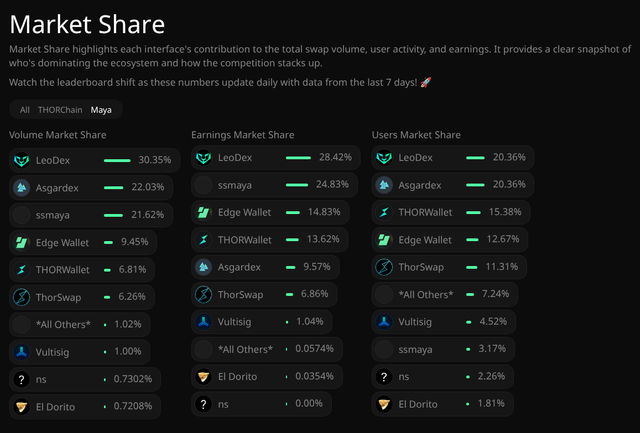The width and height of the screenshot is (640, 433).
Task: Click the ThorSwap icon in Volume Market Share
Action: click(x=21, y=297)
